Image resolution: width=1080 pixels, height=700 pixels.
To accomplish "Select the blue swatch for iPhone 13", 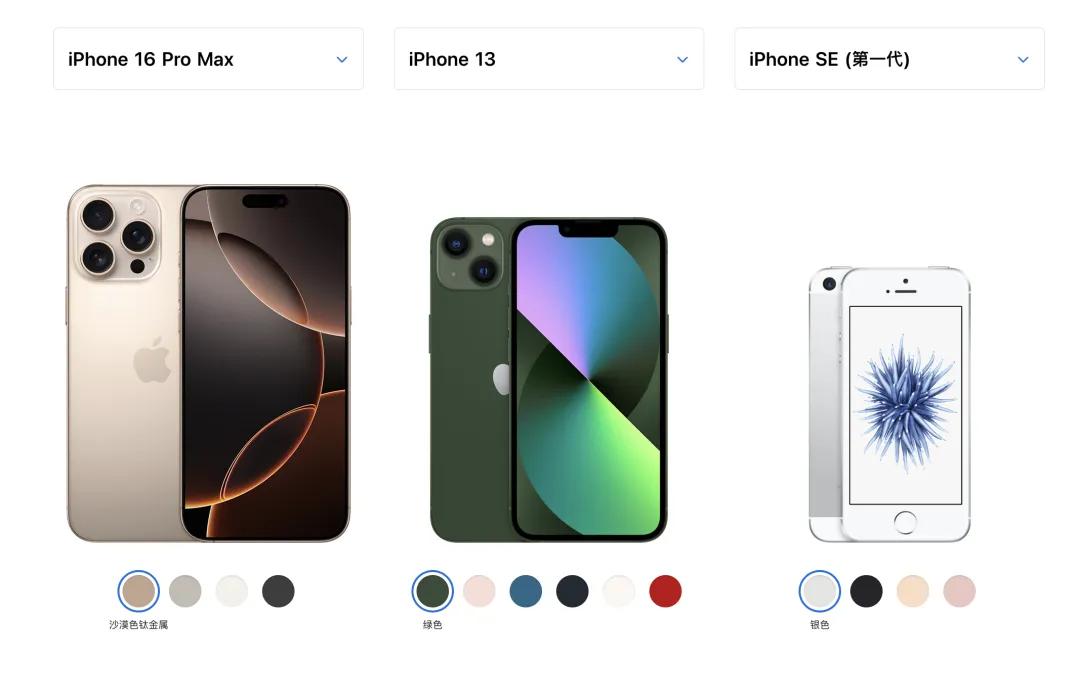I will (x=526, y=591).
